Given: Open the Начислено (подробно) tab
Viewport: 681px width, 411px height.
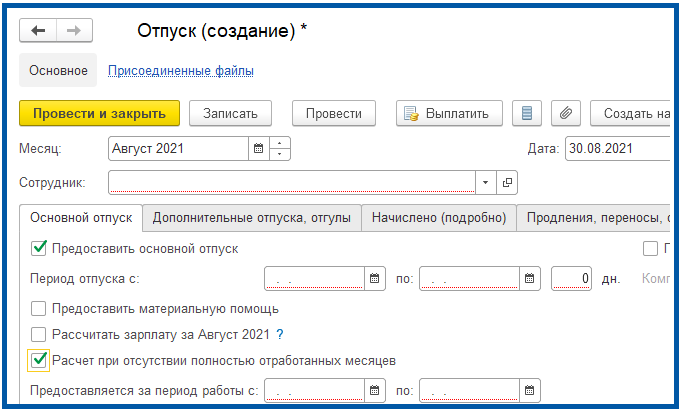Looking at the screenshot, I should point(438,217).
